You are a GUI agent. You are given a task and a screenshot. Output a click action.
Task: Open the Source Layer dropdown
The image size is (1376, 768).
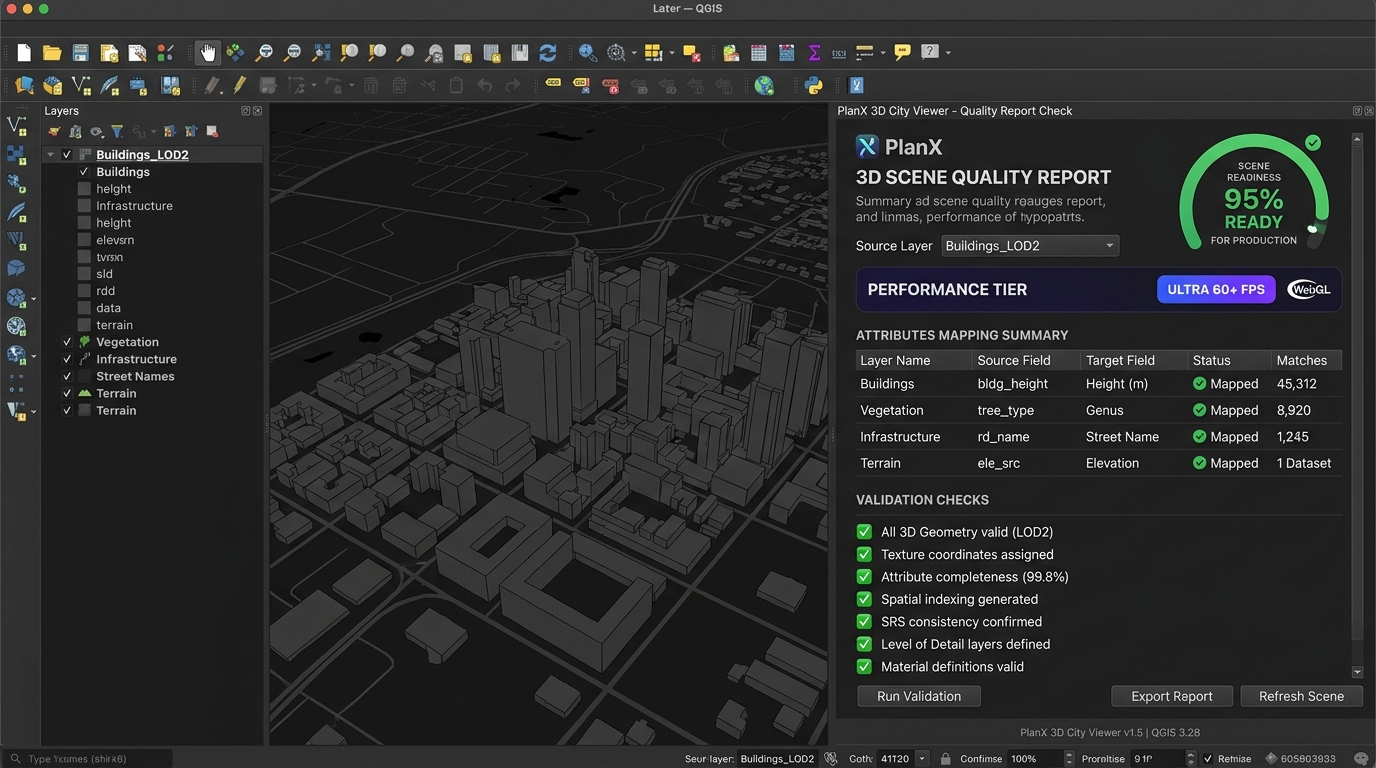click(1030, 246)
